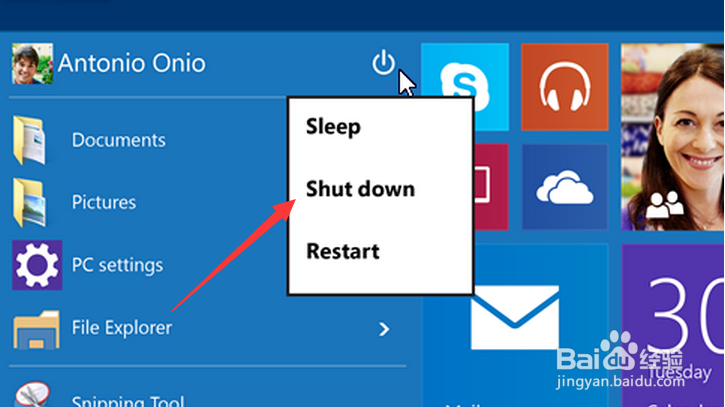Screen dimensions: 725x407
Task: Click the Antonio Onio account name
Action: coord(131,63)
